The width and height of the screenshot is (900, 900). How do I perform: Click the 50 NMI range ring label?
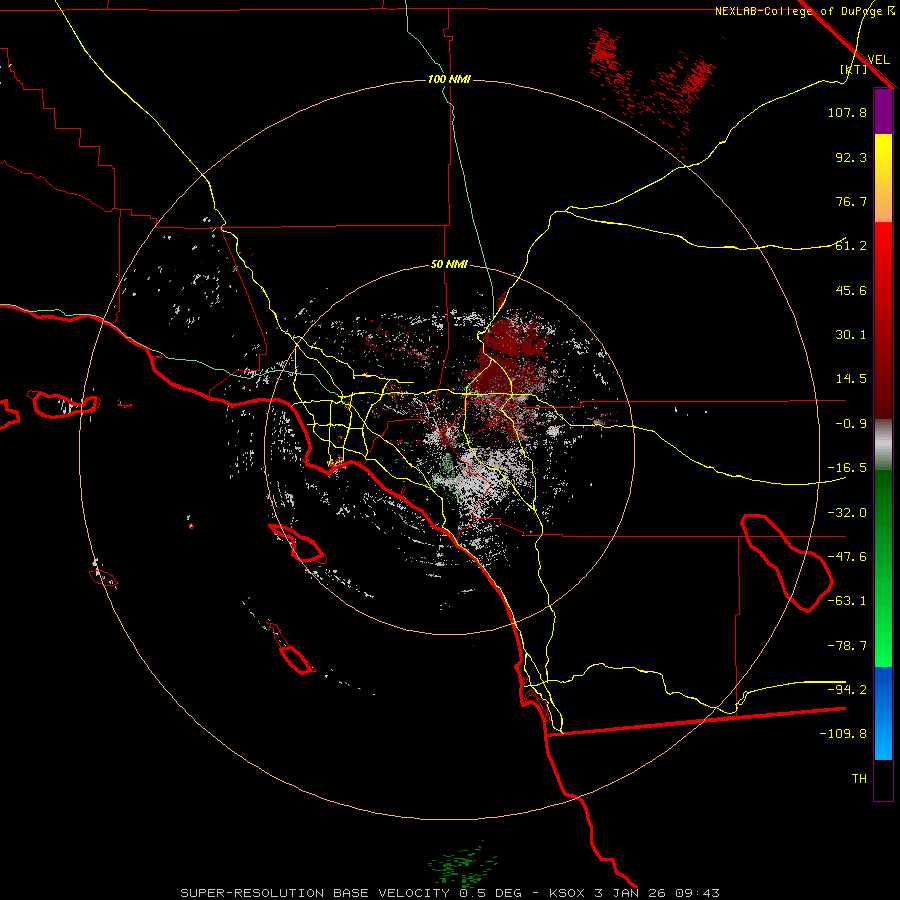click(x=449, y=265)
